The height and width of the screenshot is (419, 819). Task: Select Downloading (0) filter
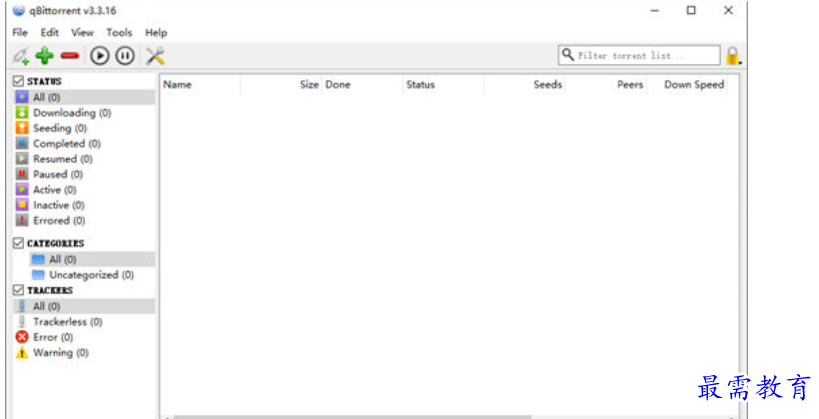click(85, 112)
